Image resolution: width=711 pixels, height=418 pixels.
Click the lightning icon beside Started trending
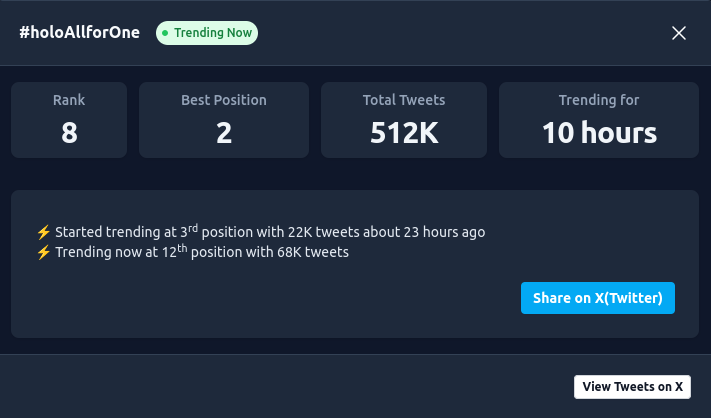click(43, 232)
